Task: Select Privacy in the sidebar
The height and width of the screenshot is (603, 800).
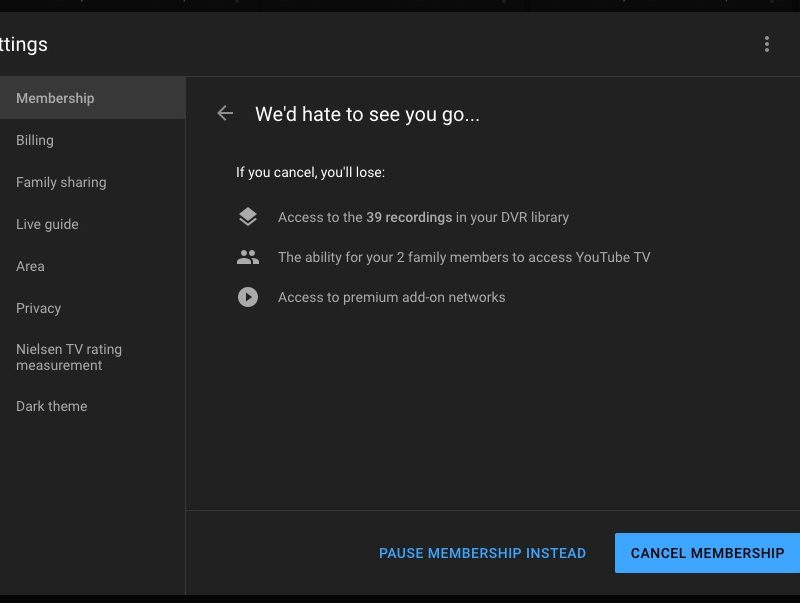Action: (x=38, y=308)
